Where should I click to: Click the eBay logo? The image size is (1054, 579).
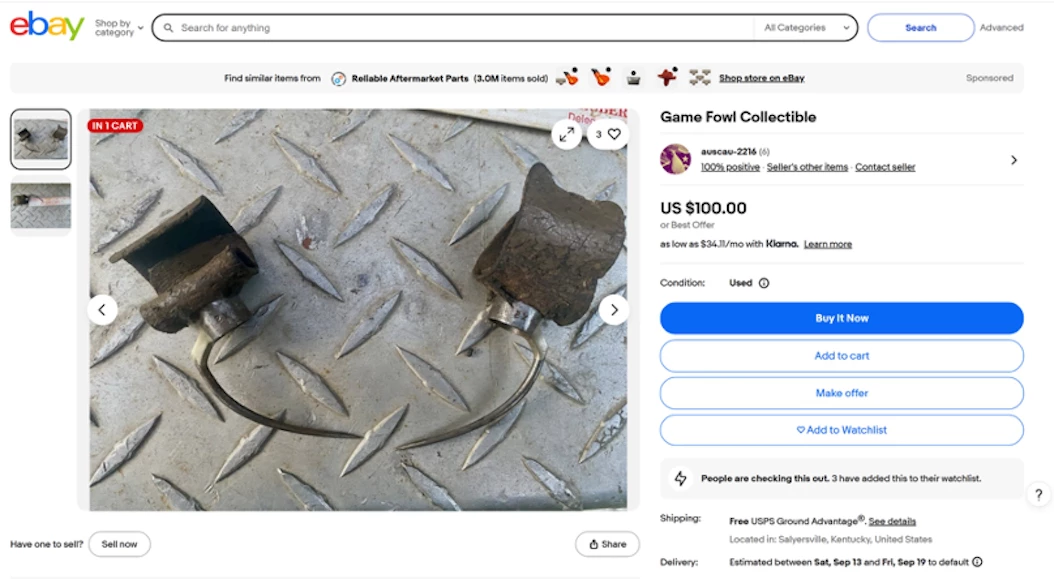(46, 26)
